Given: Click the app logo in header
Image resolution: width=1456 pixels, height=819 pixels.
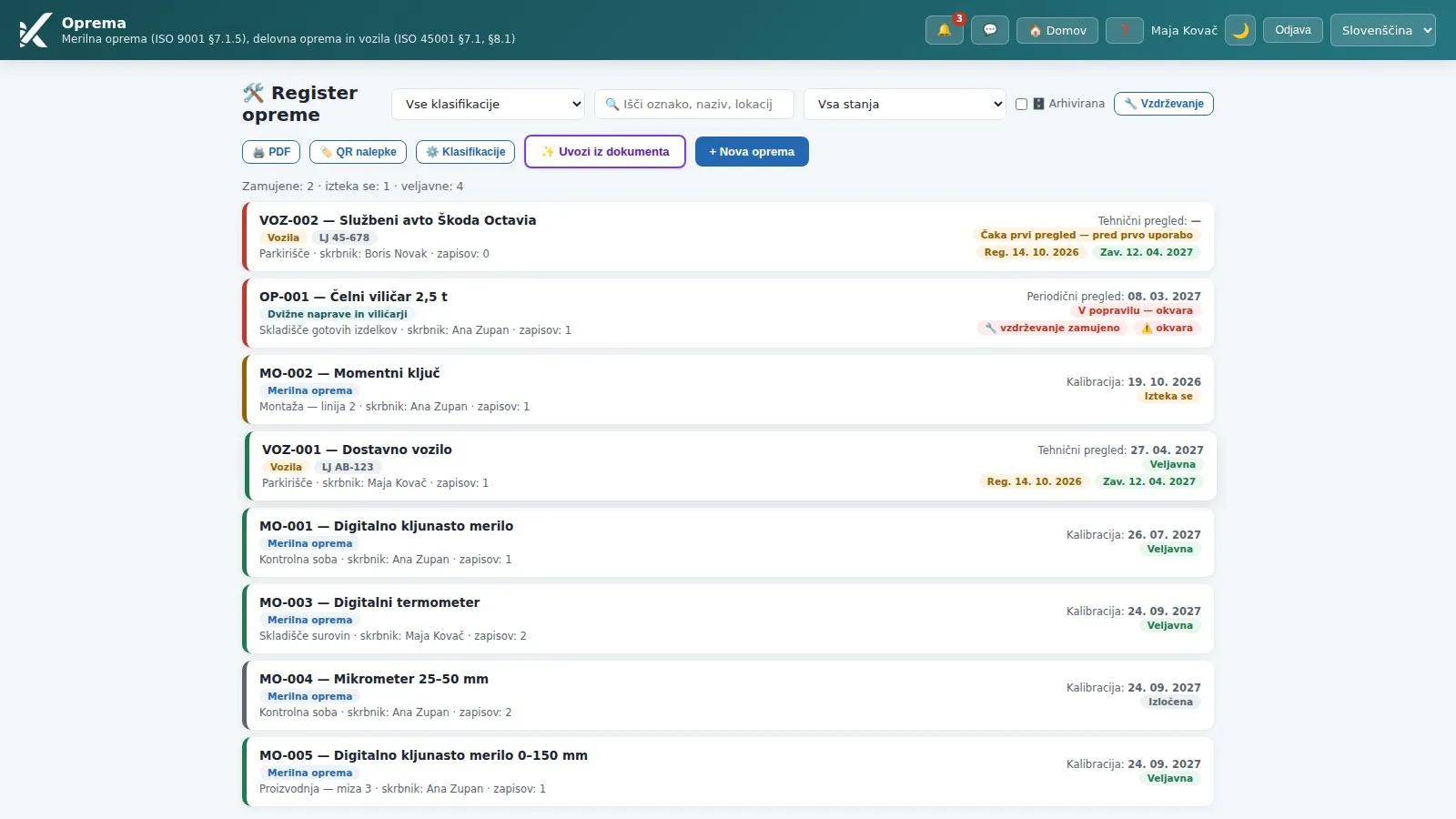Looking at the screenshot, I should [35, 30].
